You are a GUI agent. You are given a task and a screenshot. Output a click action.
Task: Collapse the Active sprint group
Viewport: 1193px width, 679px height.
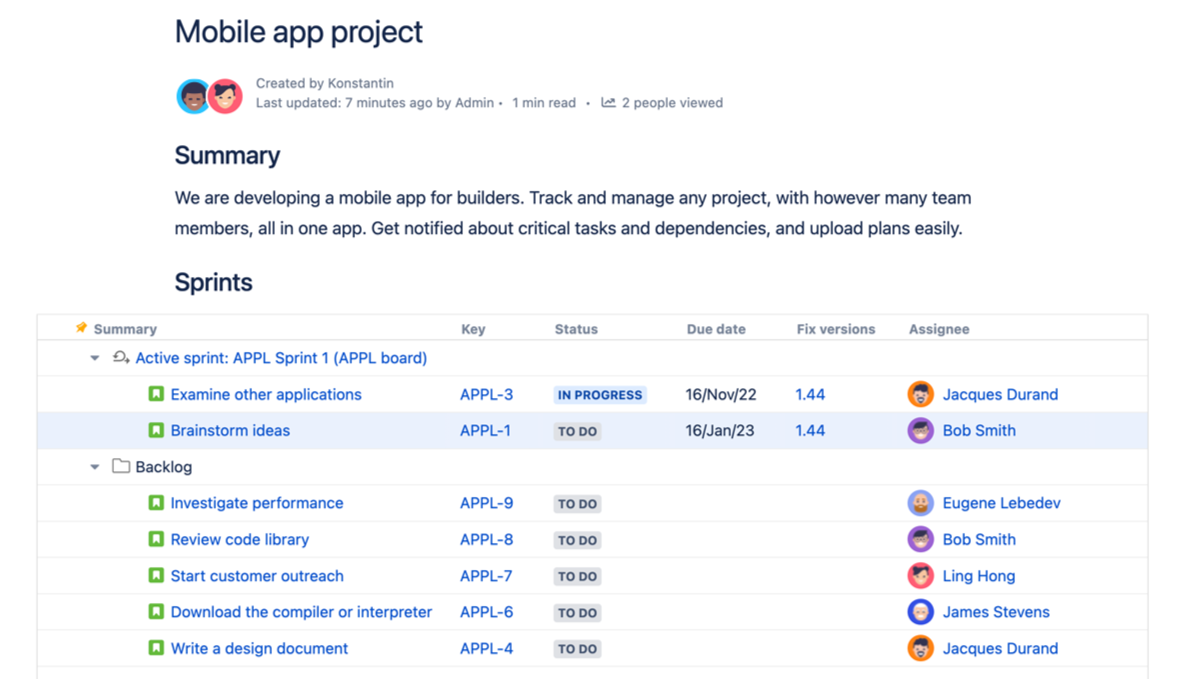pyautogui.click(x=95, y=358)
